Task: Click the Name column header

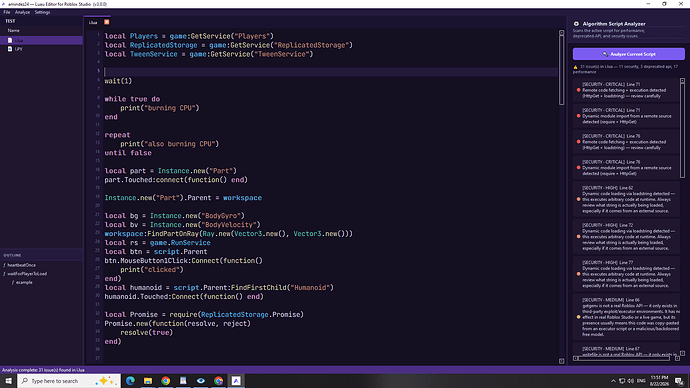Action: pos(14,30)
